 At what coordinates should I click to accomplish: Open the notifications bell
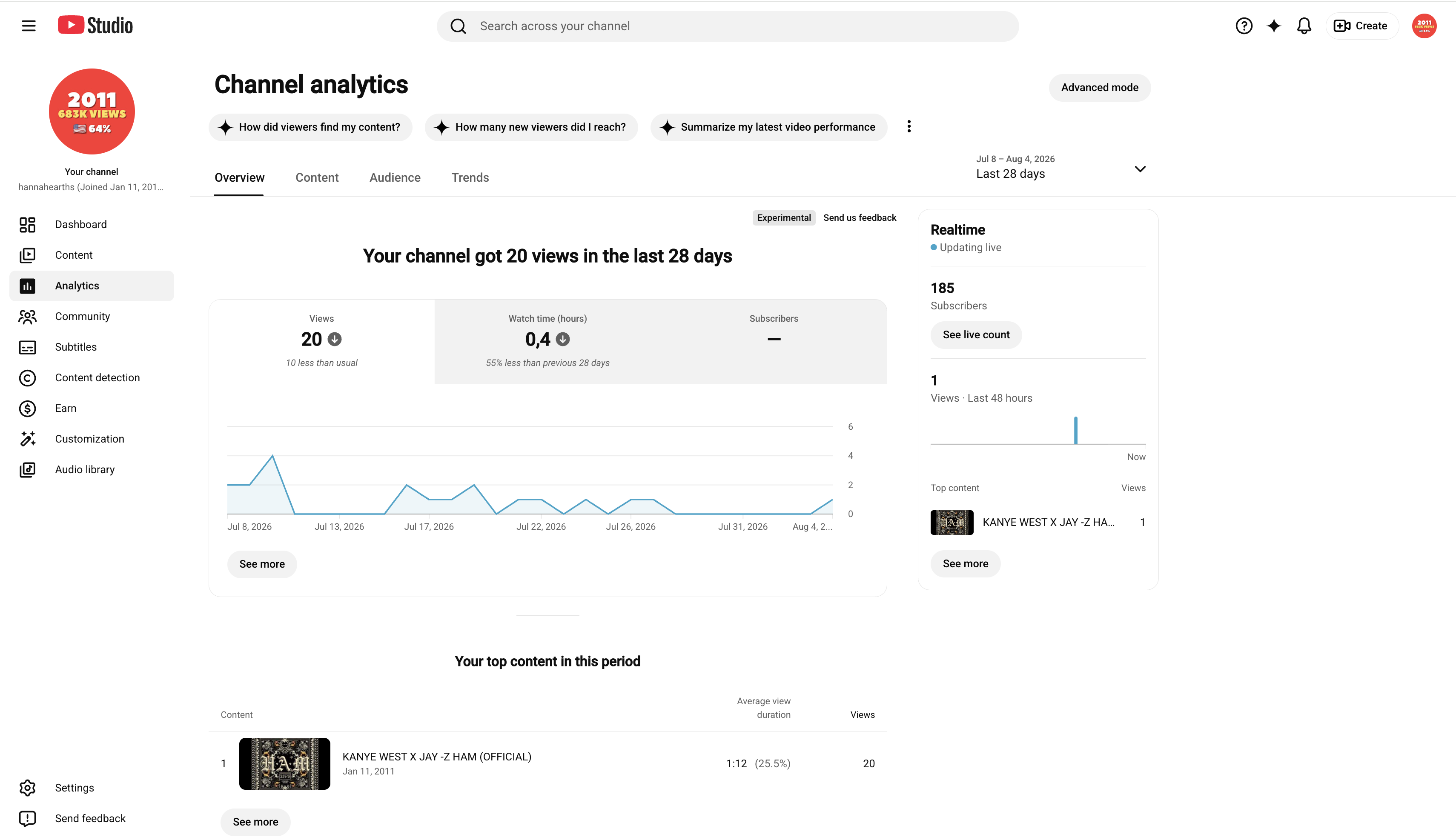1304,26
